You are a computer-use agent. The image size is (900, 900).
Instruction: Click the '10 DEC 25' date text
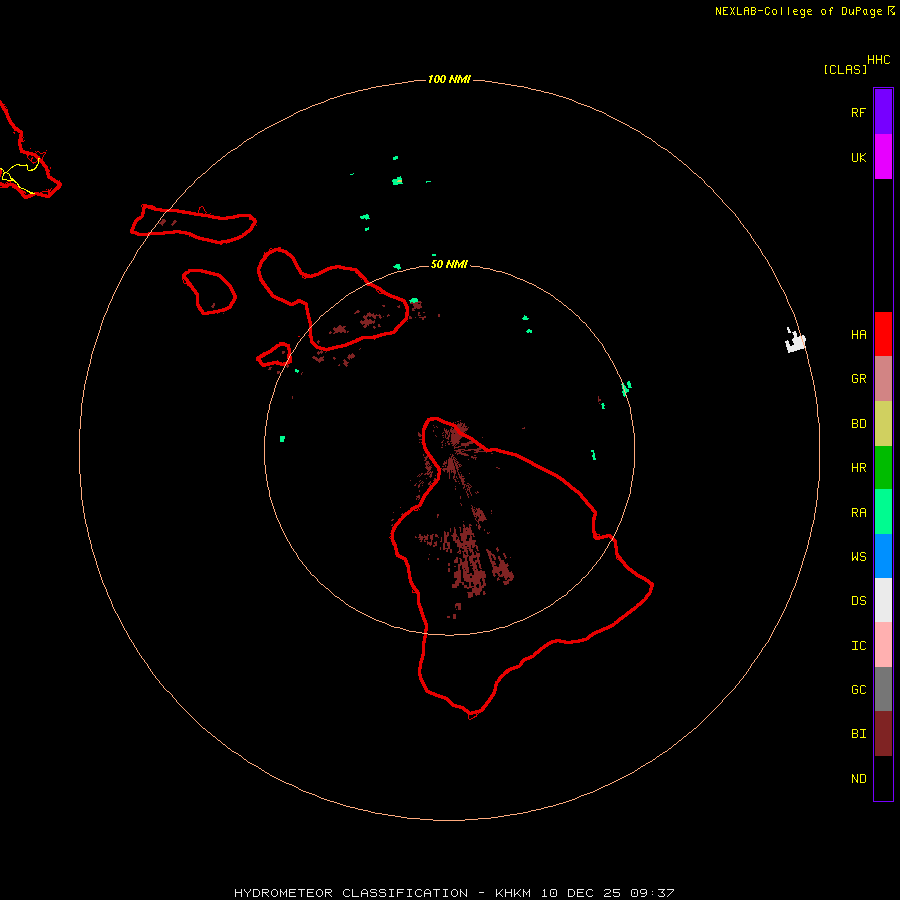[x=581, y=893]
